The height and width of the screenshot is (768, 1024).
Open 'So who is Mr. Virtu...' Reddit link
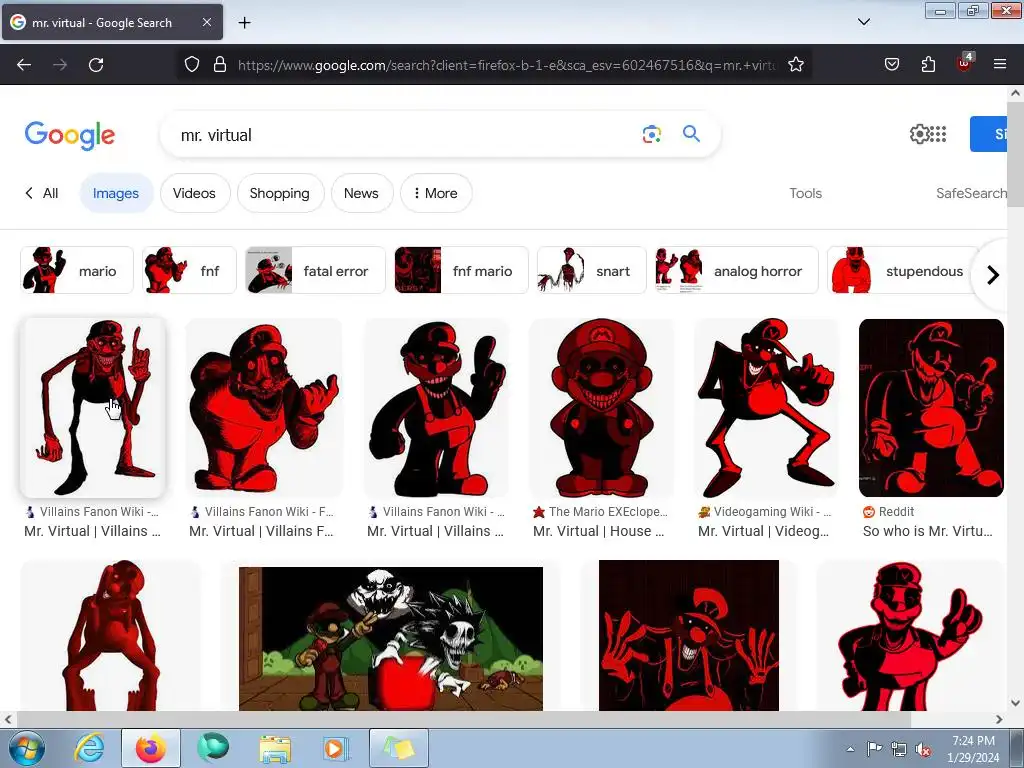point(927,531)
